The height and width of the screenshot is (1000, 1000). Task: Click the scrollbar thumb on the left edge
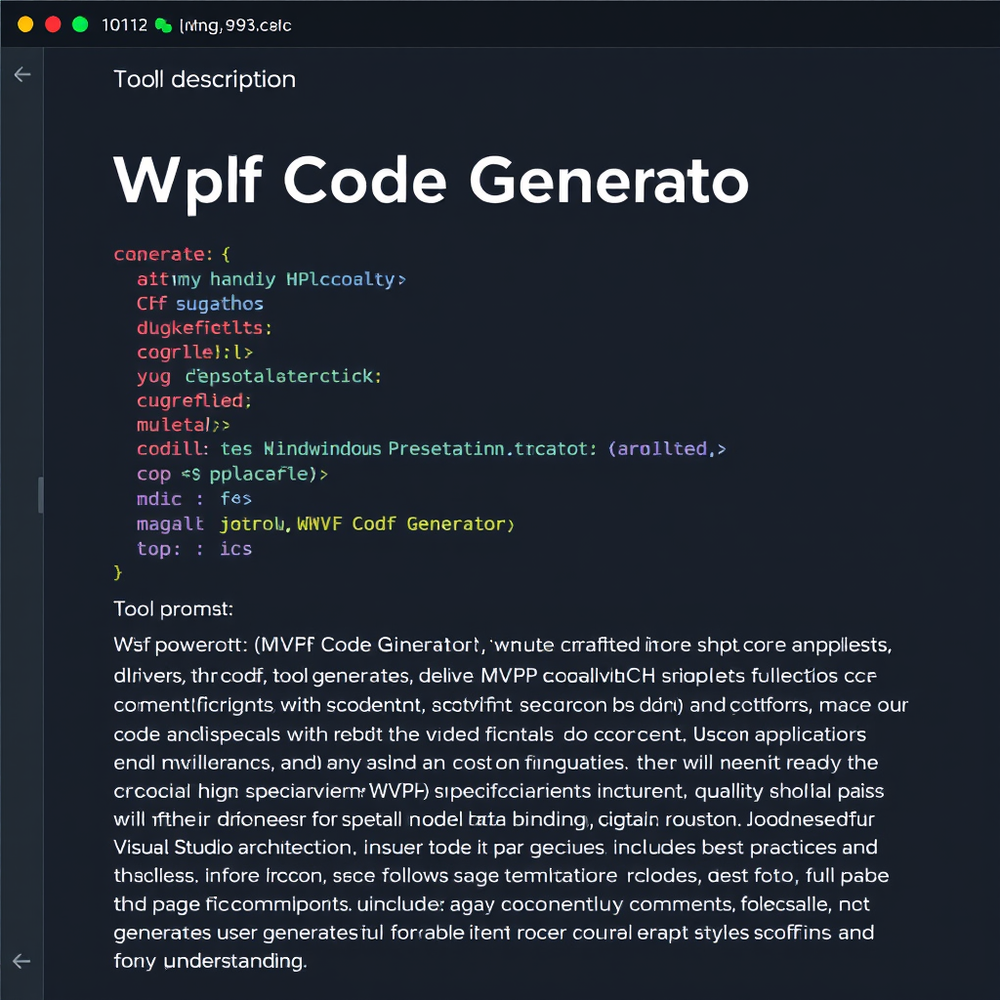pyautogui.click(x=40, y=494)
